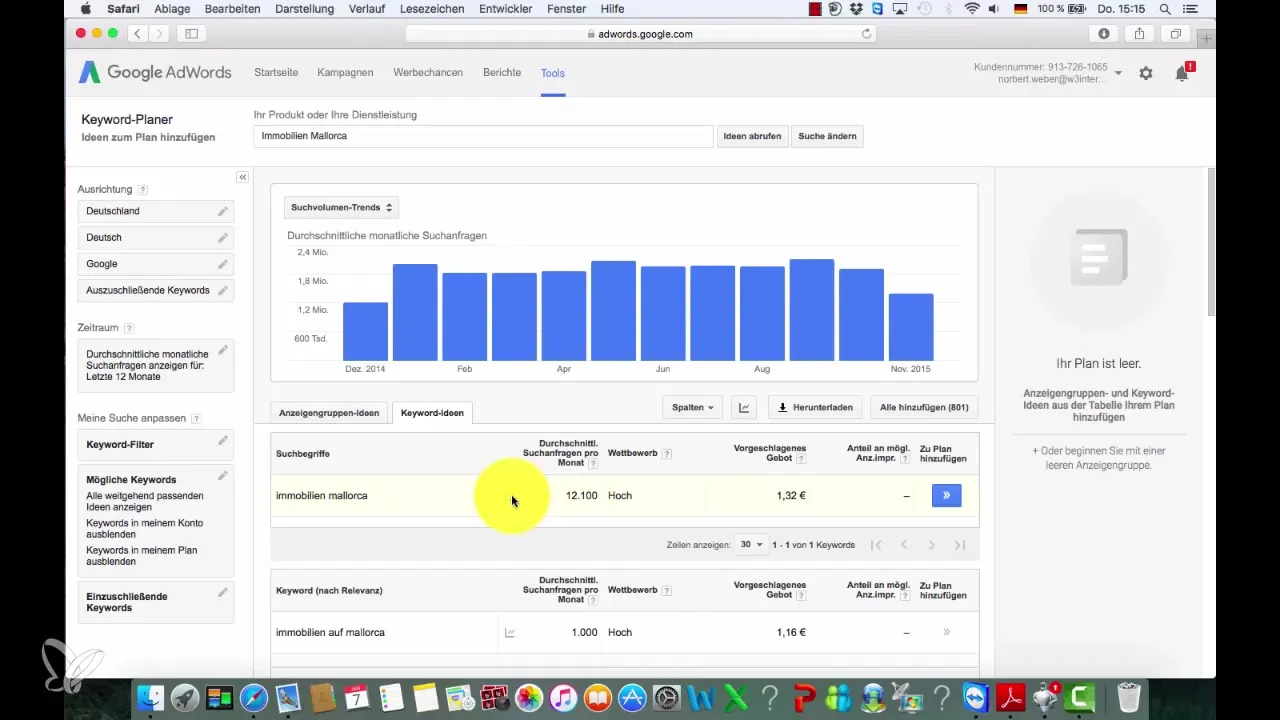Open Kampagnen navigation item
This screenshot has width=1280, height=720.
point(345,73)
